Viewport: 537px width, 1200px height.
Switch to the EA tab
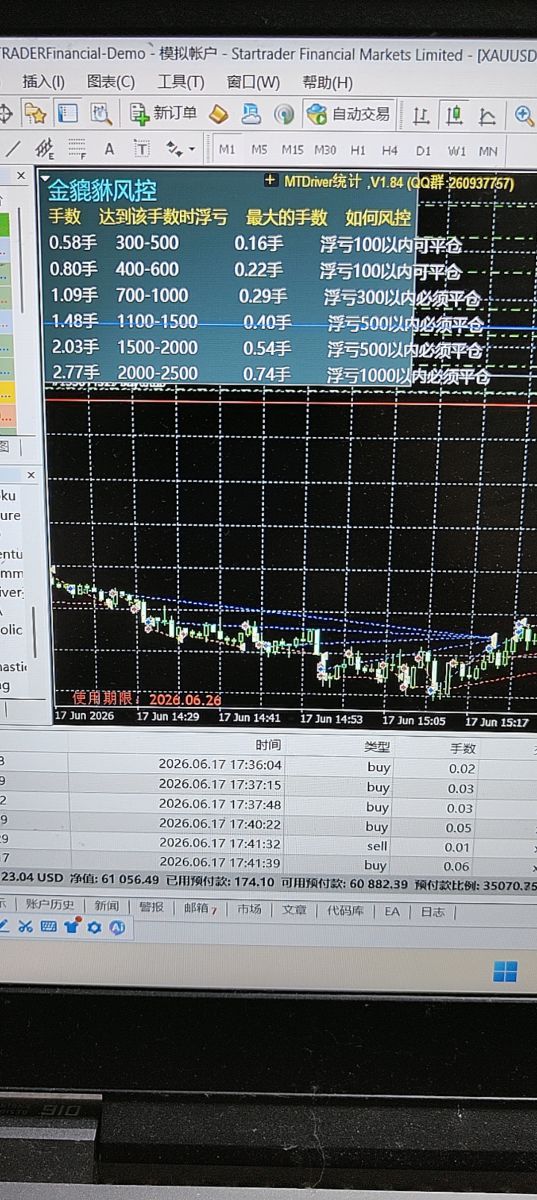click(392, 912)
